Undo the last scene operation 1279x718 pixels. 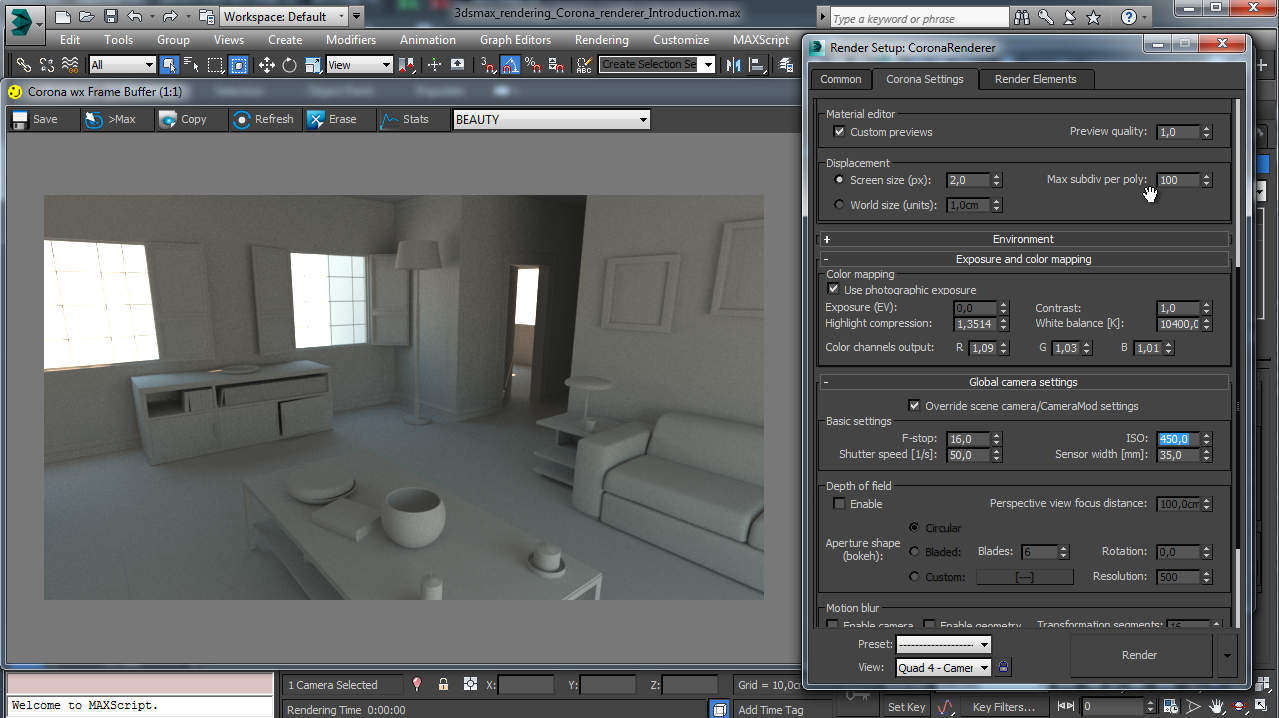pos(134,17)
